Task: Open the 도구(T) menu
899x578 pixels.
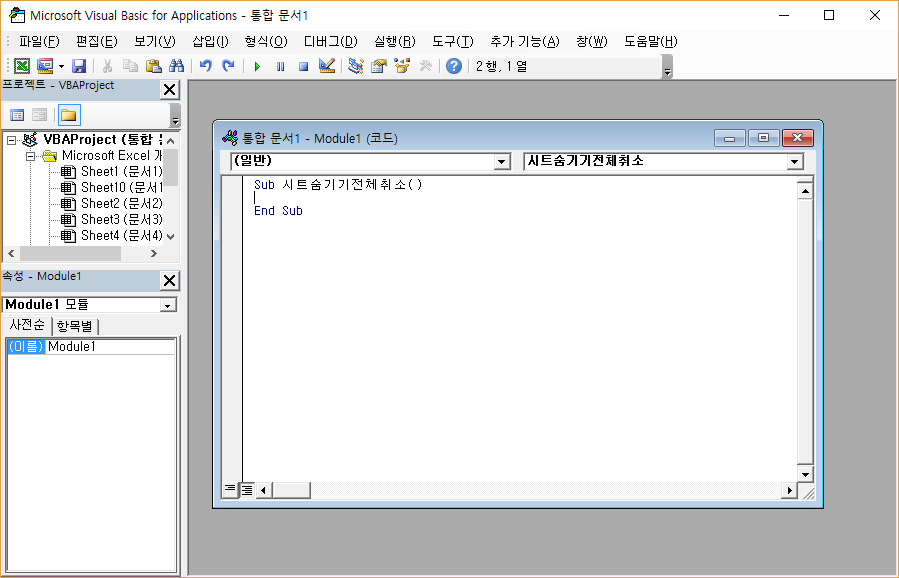Action: [x=452, y=41]
